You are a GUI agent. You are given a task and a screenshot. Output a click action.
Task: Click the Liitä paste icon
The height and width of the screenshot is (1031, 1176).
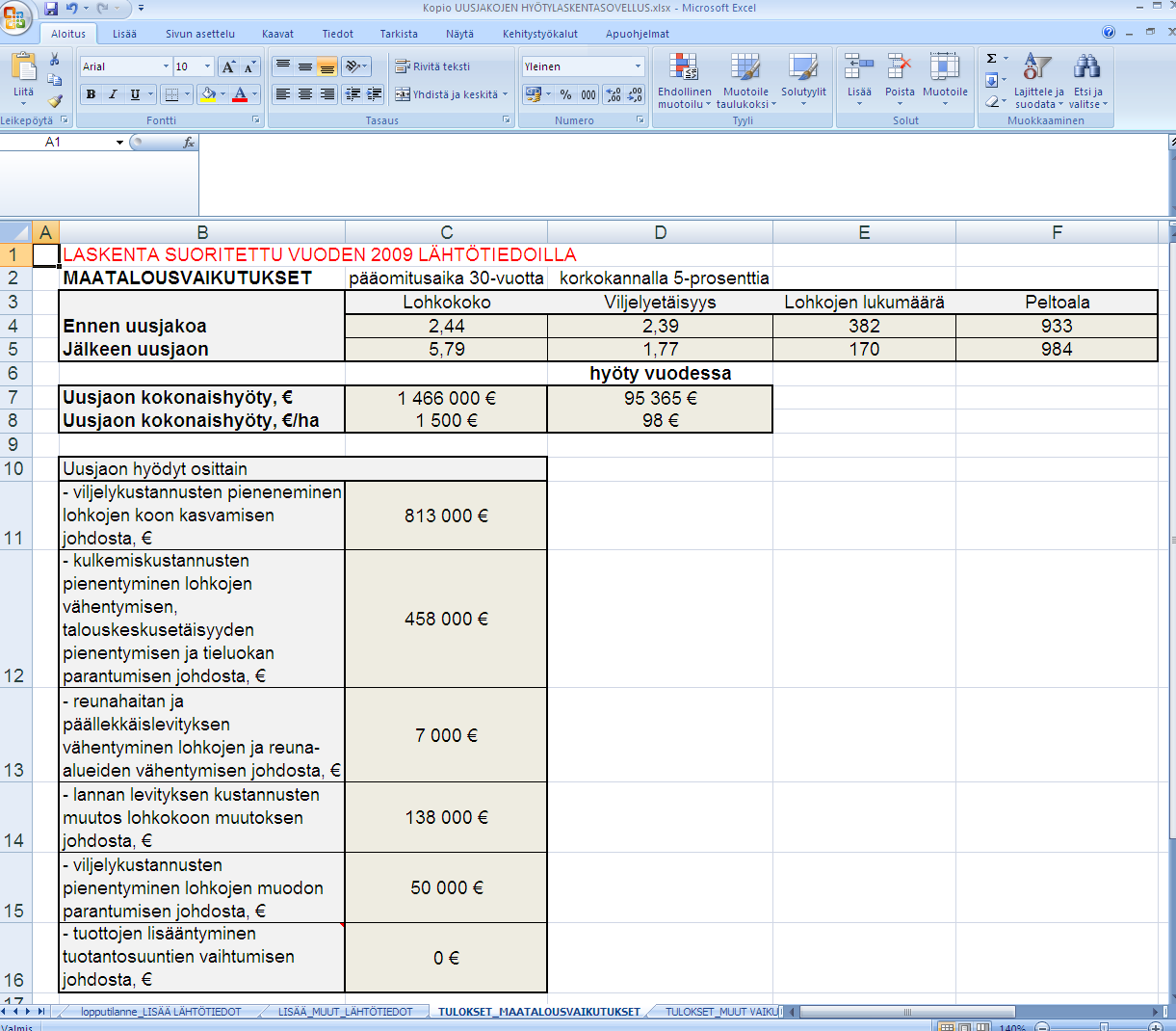click(x=23, y=67)
